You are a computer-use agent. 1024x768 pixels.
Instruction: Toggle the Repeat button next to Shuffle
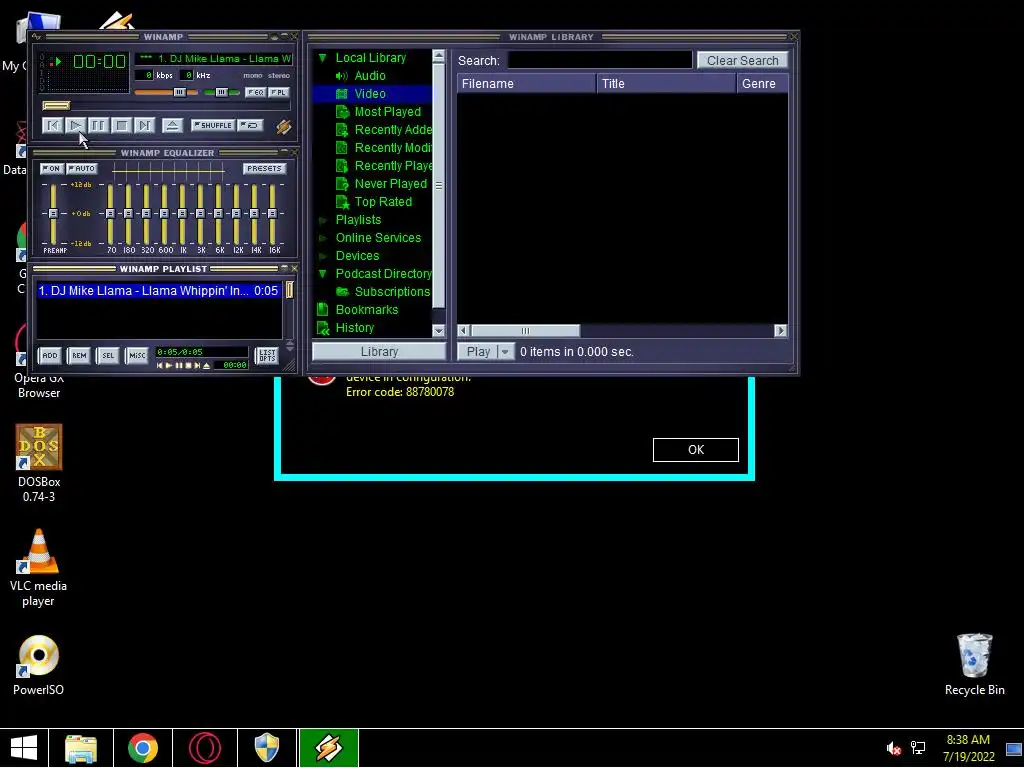pos(251,125)
